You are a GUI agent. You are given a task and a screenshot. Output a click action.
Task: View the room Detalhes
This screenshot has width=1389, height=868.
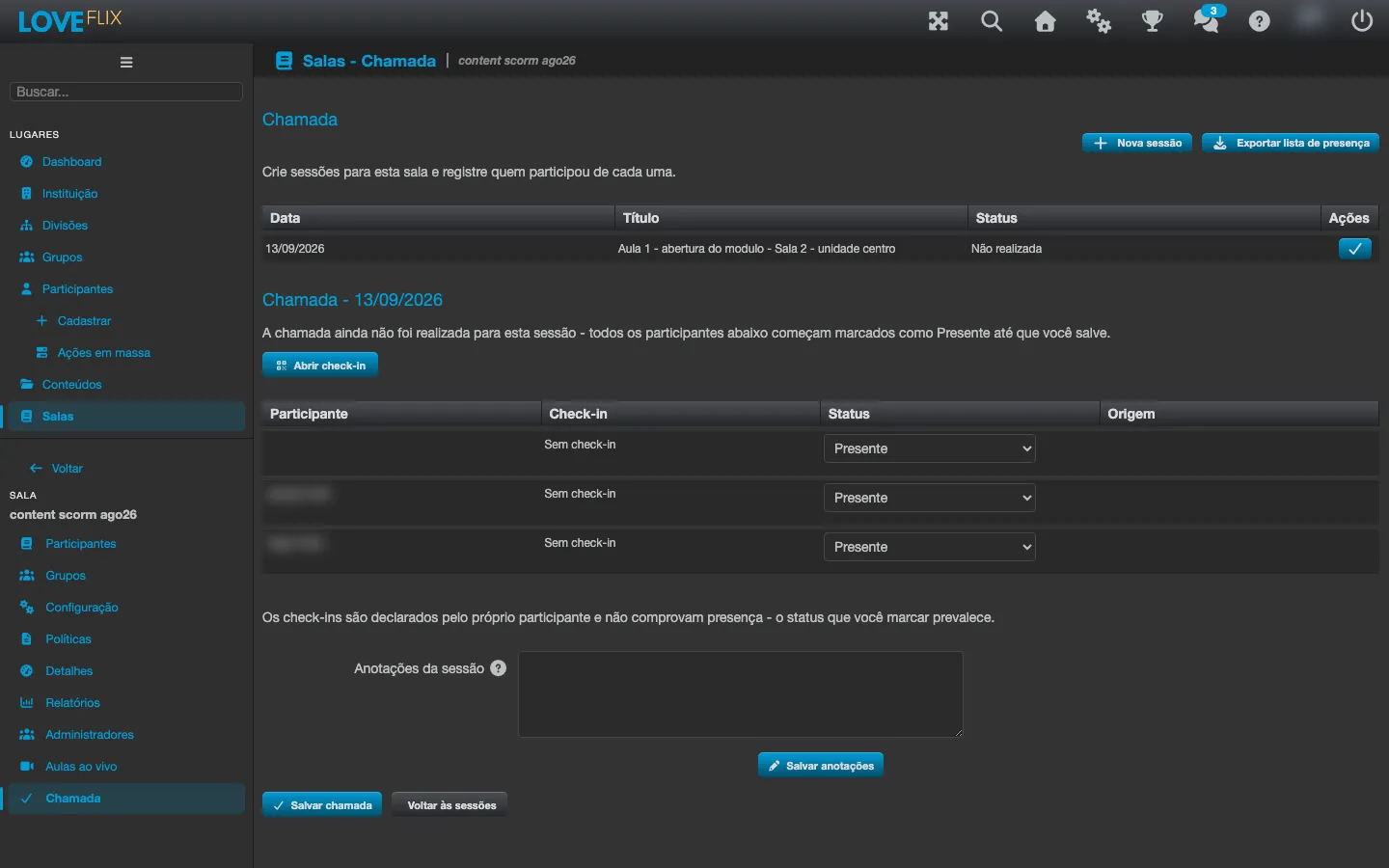point(68,671)
